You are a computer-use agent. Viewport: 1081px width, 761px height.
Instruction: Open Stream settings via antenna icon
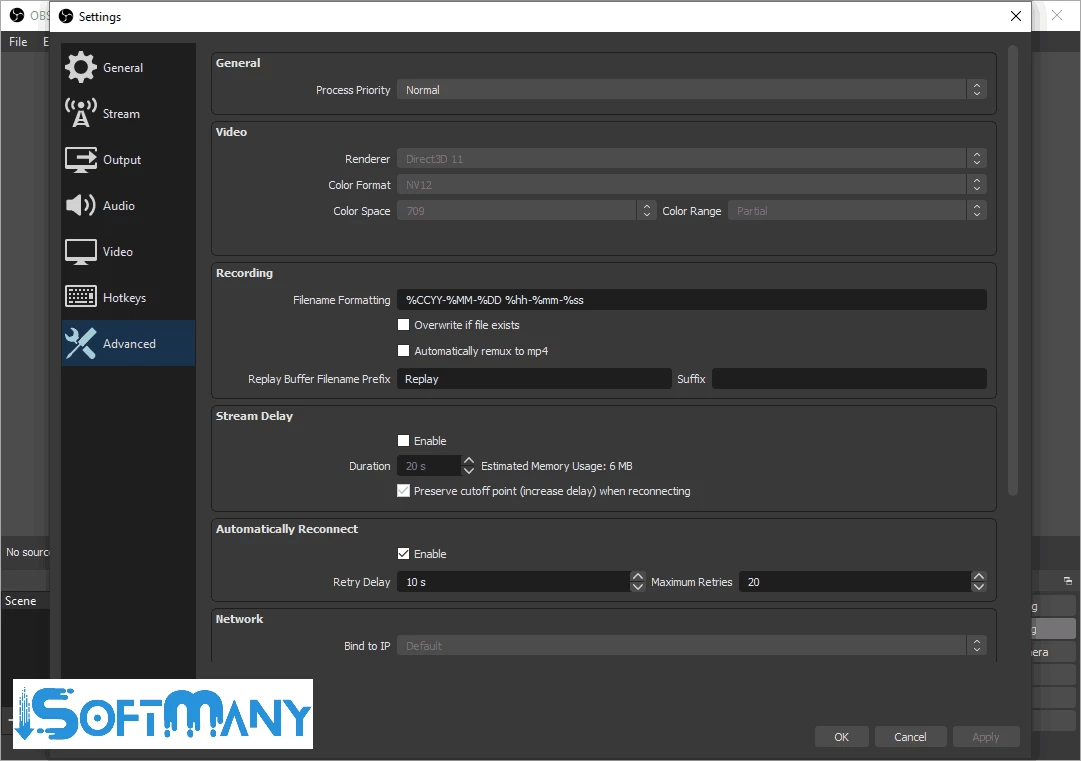(x=81, y=114)
